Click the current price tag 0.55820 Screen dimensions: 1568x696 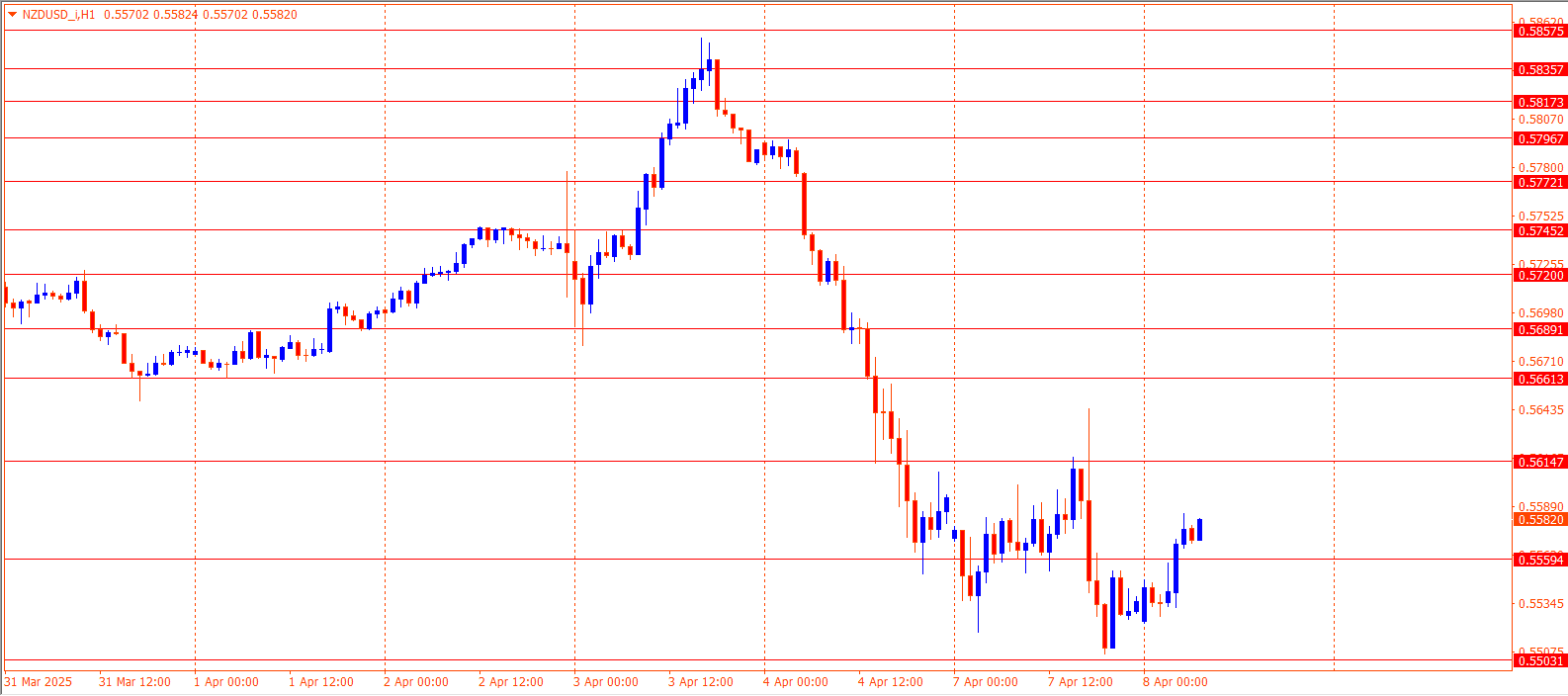click(x=1540, y=520)
